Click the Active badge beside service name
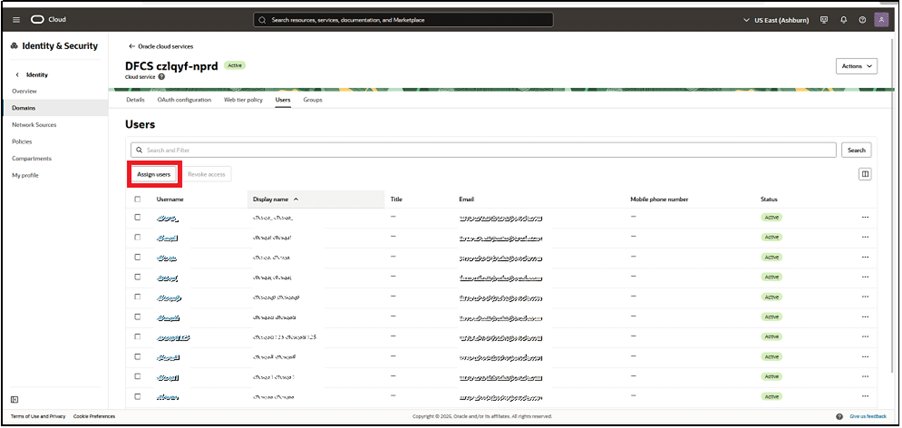Screen dimensions: 902x428 click(x=235, y=66)
